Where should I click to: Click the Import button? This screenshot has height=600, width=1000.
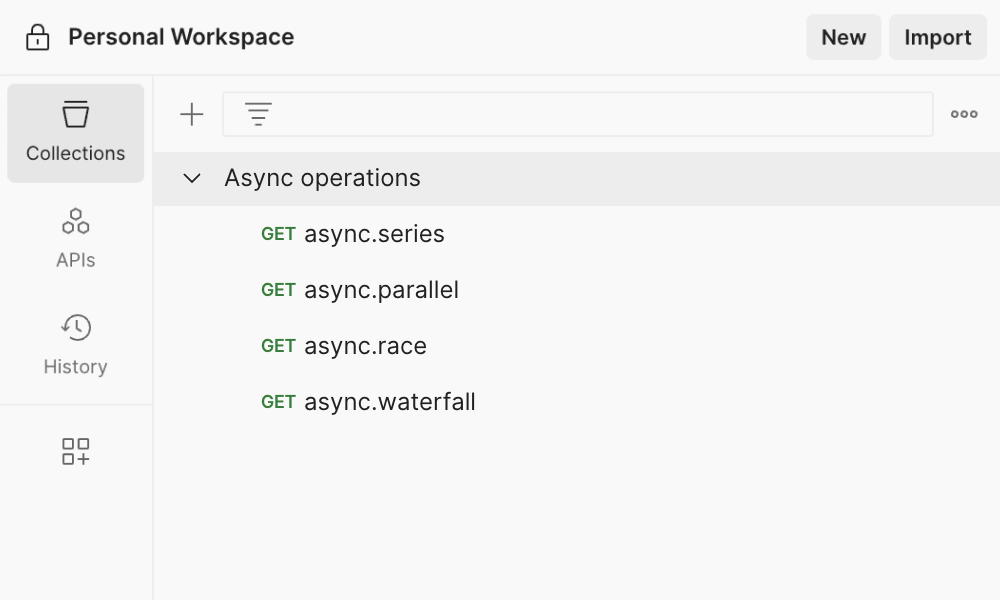937,37
